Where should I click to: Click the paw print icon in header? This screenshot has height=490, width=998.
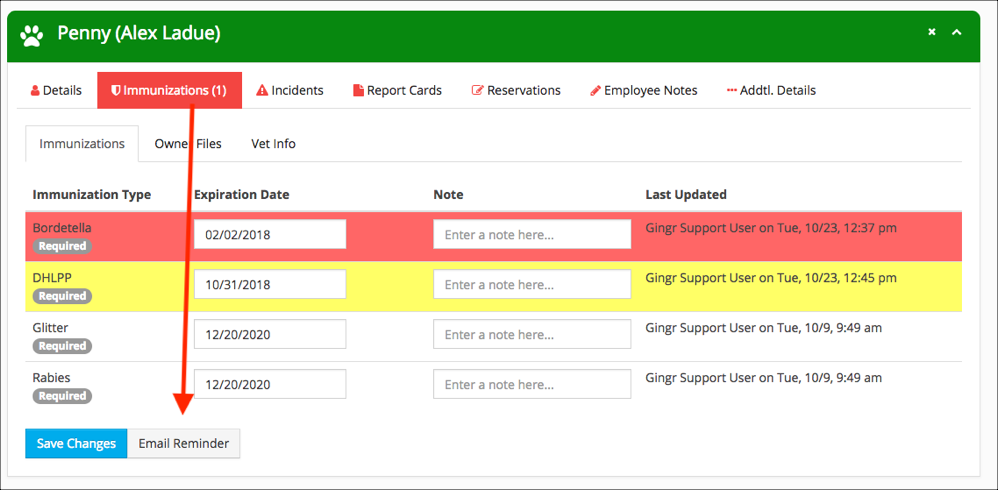pos(32,35)
